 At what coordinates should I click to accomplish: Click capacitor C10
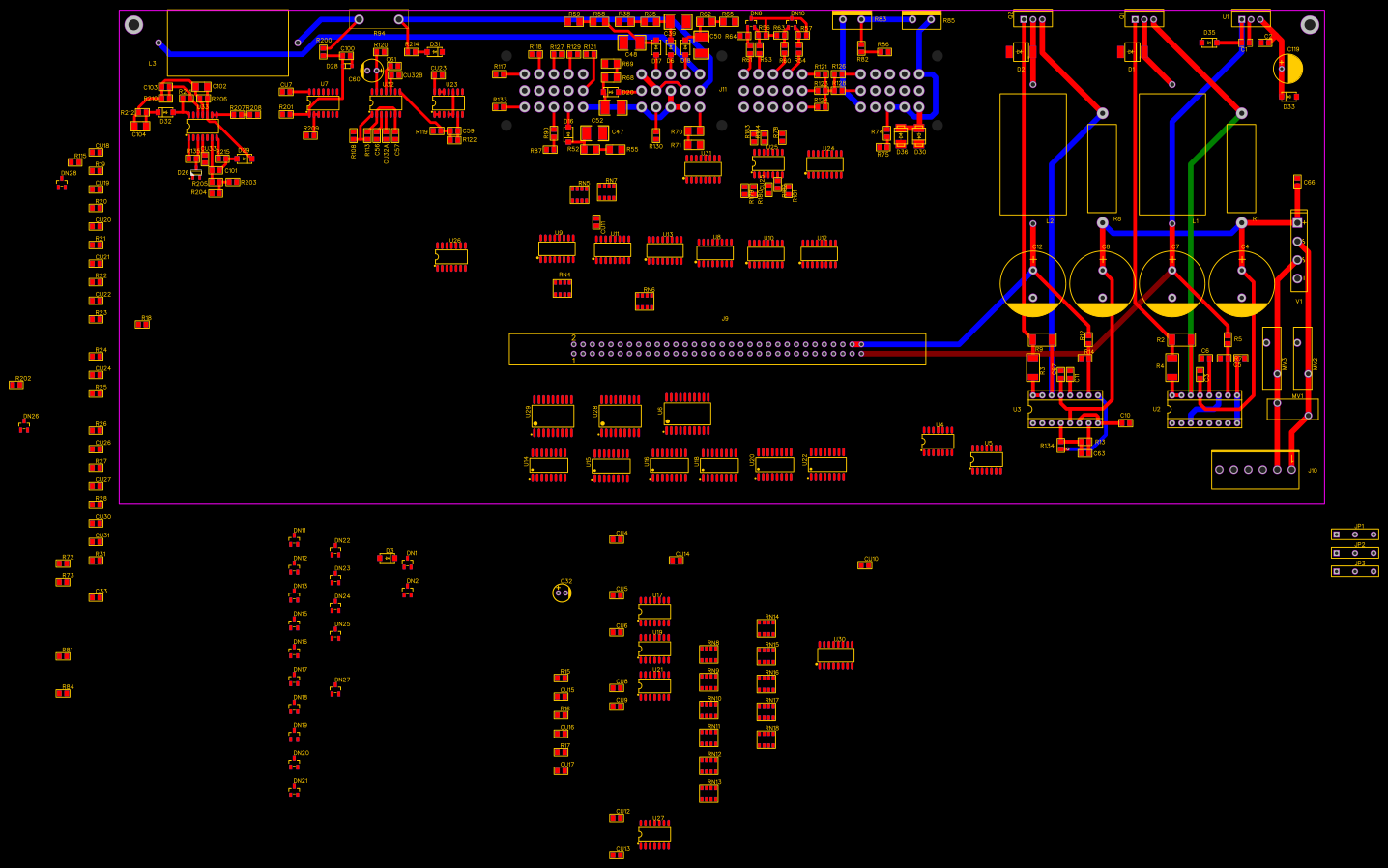coord(1126,422)
